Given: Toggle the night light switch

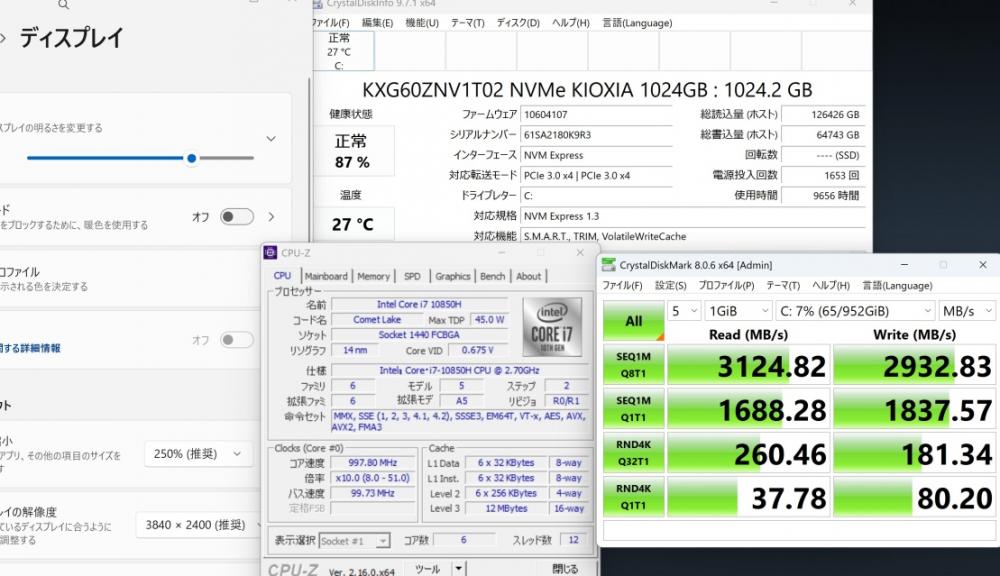Looking at the screenshot, I should point(236,217).
